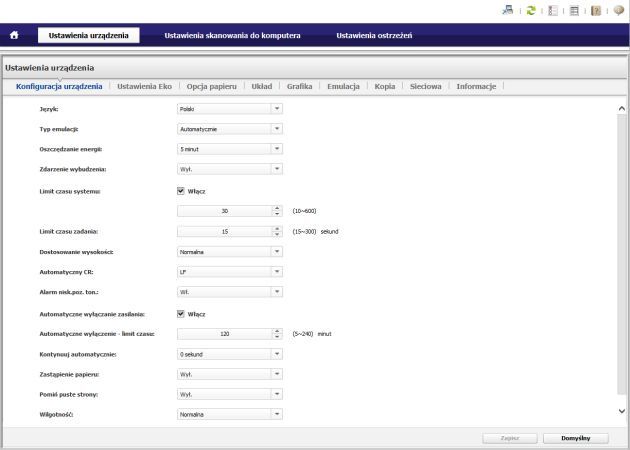Open the Pomiń puste strony dropdown

click(230, 395)
